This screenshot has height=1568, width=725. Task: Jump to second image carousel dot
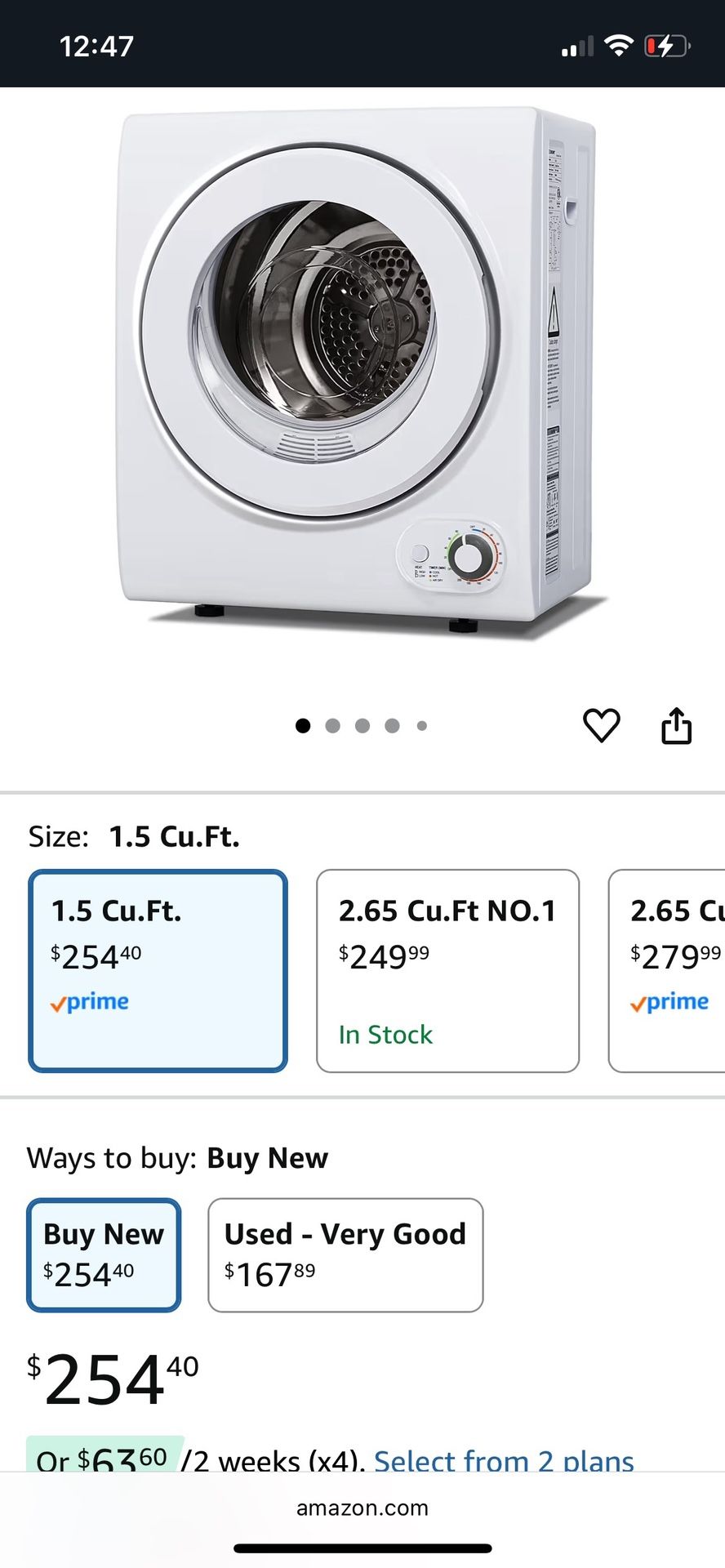[x=332, y=725]
